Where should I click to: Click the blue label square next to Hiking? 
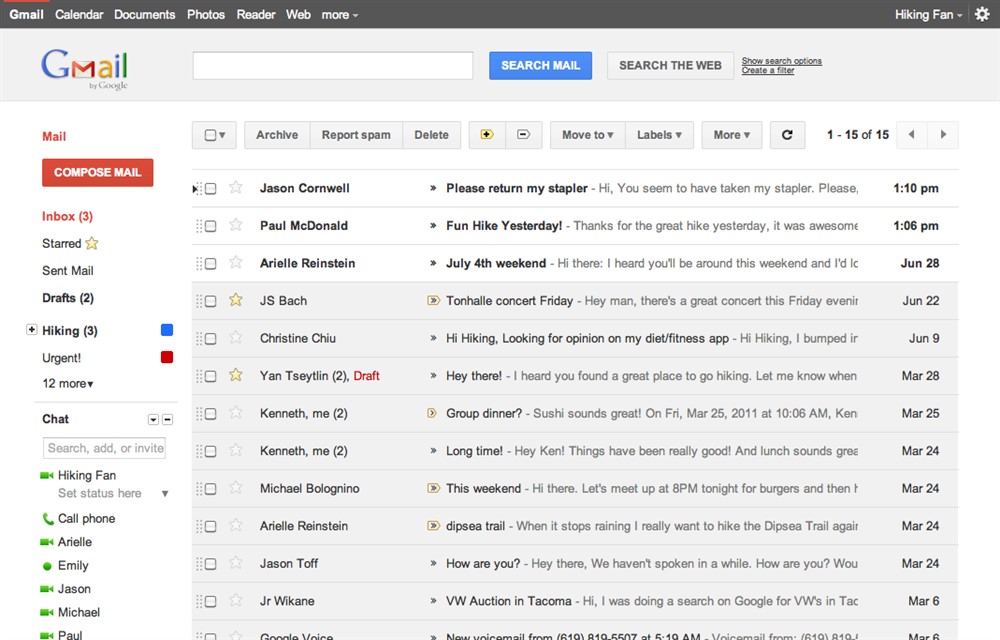pyautogui.click(x=167, y=330)
